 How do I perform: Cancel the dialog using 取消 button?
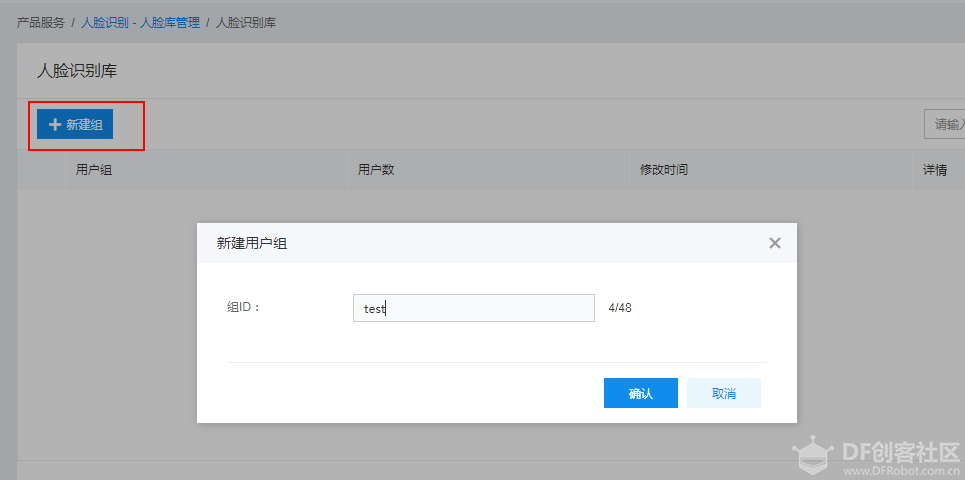[x=723, y=393]
